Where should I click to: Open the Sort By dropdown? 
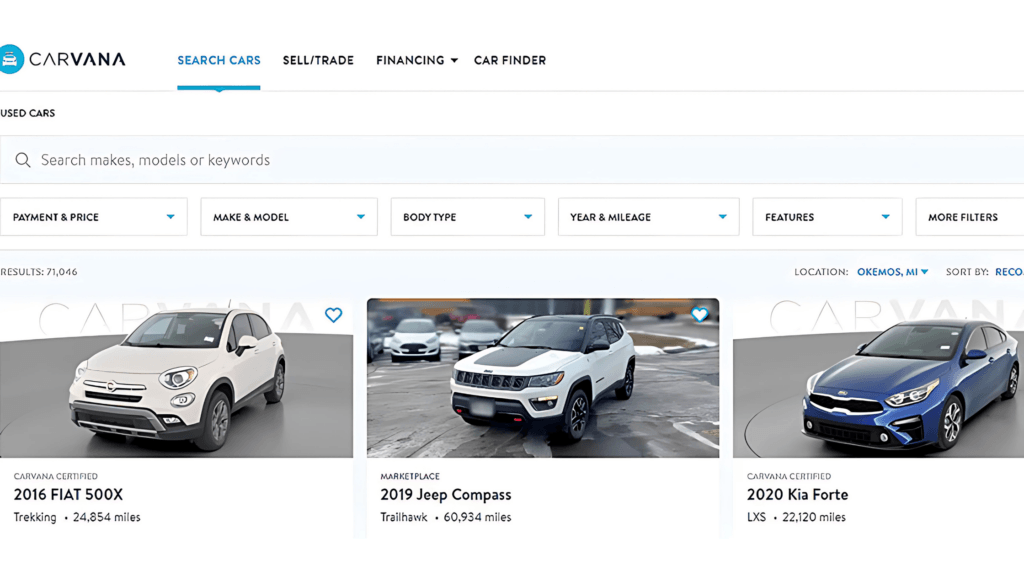(x=1009, y=272)
